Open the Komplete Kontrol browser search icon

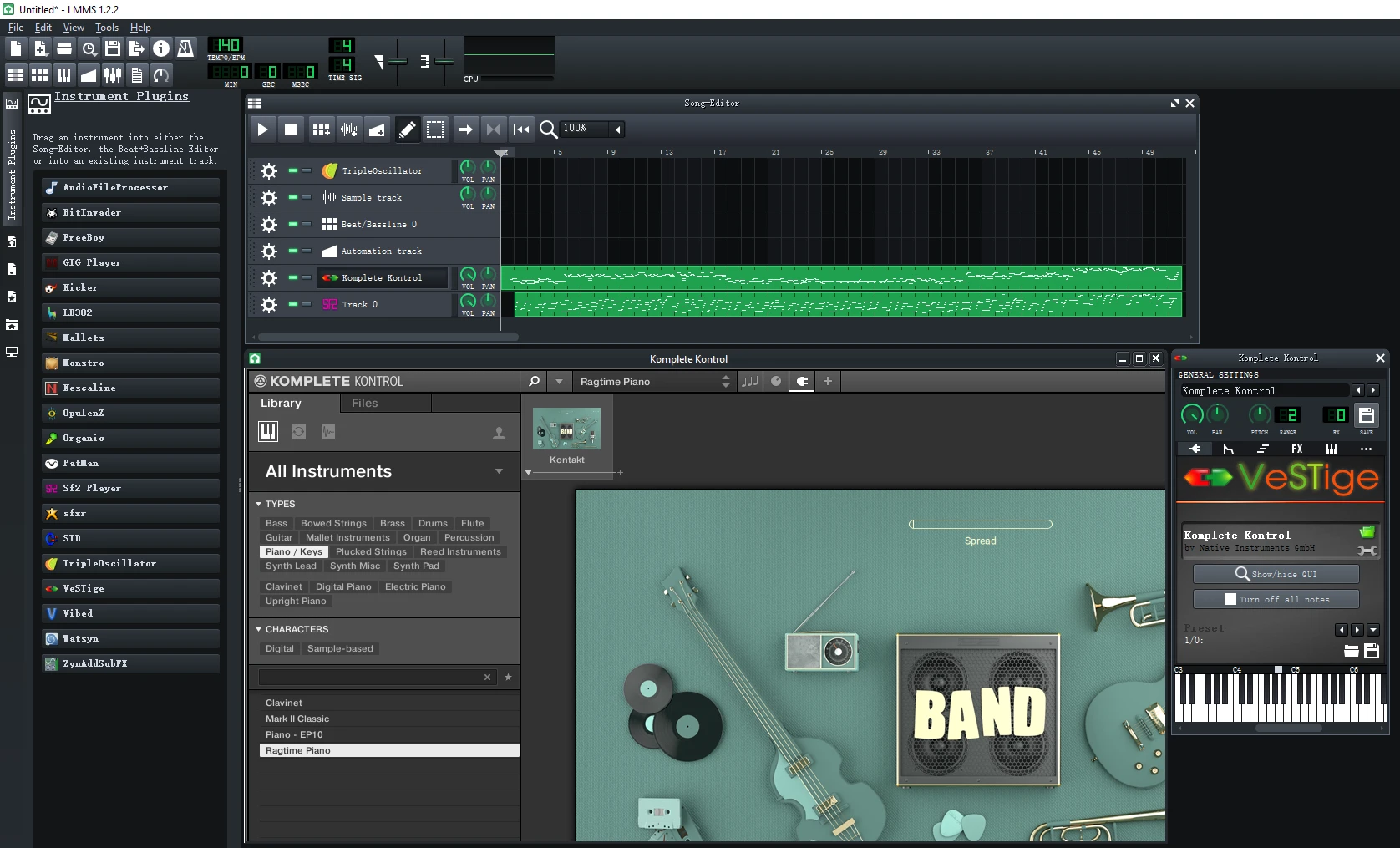coord(535,381)
